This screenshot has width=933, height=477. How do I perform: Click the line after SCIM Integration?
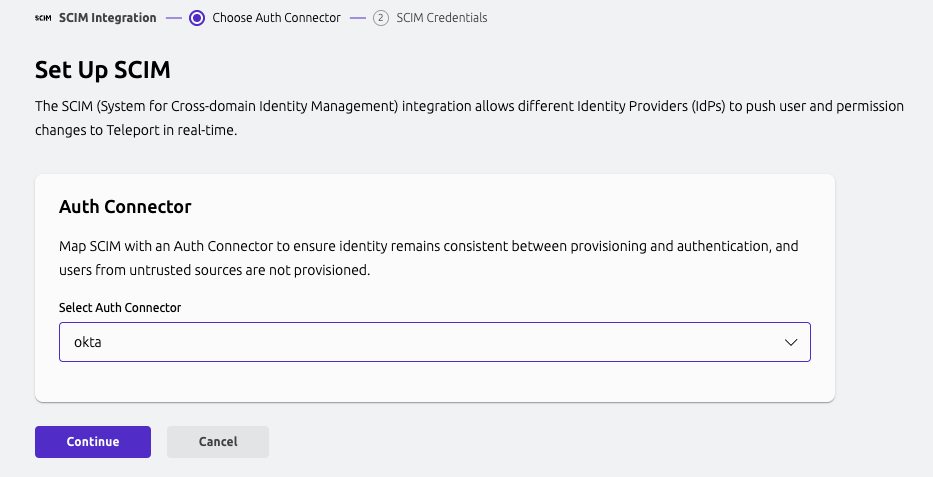coord(173,18)
